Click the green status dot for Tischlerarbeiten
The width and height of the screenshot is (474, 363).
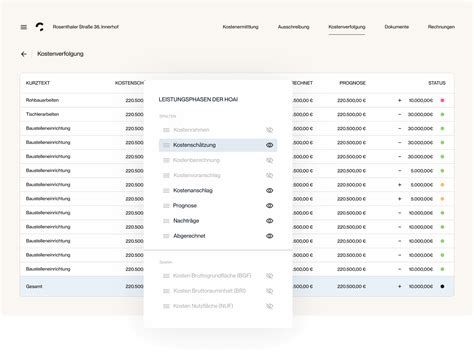pos(442,114)
